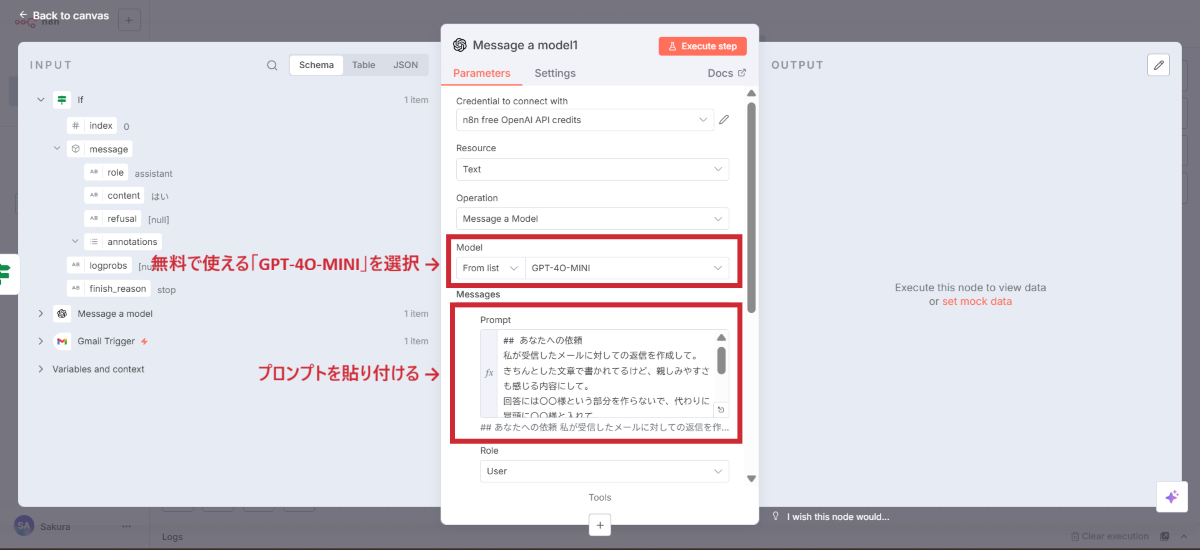This screenshot has width=1200, height=550.
Task: Click the Clear execution button
Action: click(x=1112, y=537)
